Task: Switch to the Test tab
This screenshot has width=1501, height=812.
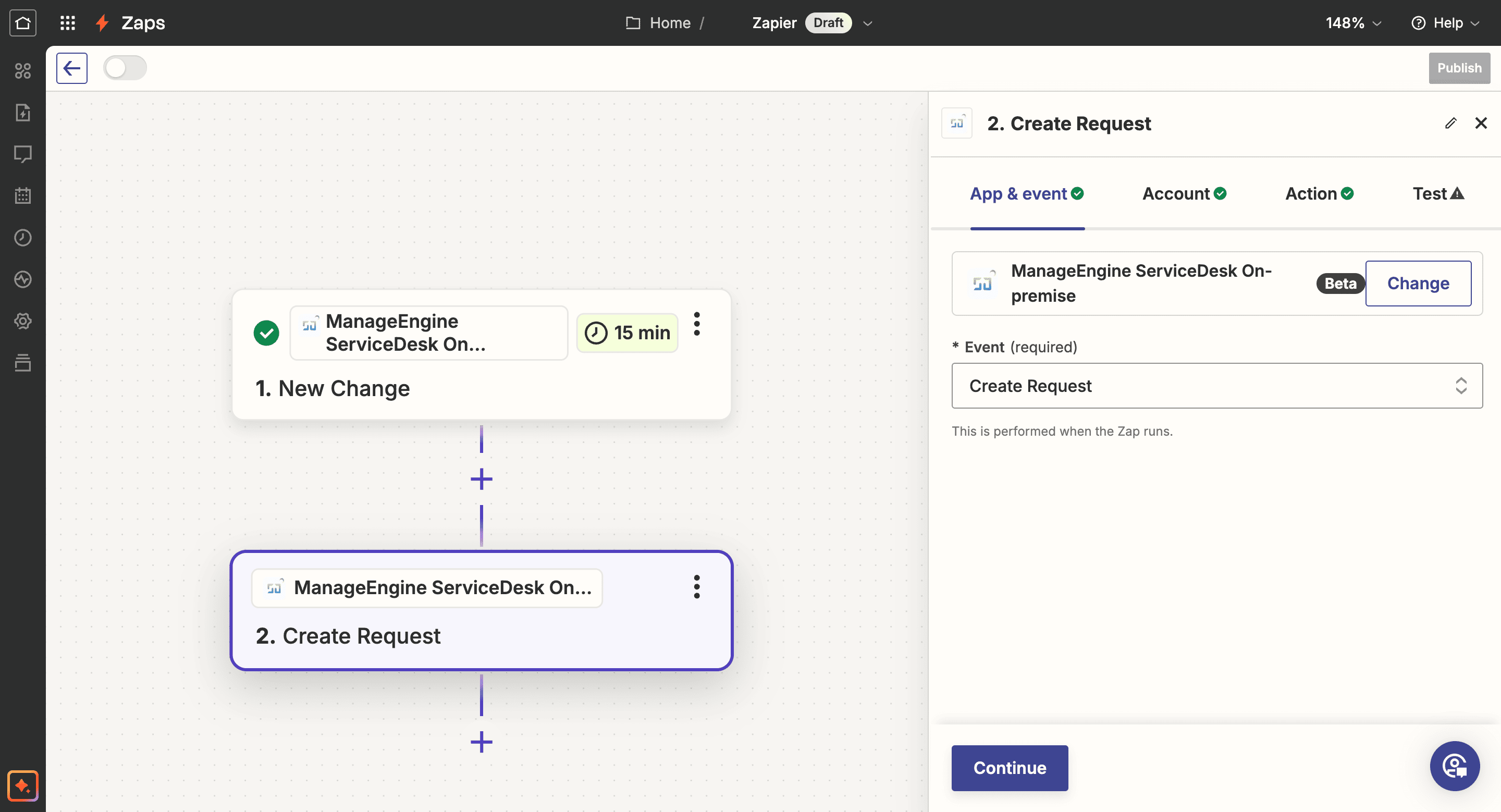Action: 1438,193
